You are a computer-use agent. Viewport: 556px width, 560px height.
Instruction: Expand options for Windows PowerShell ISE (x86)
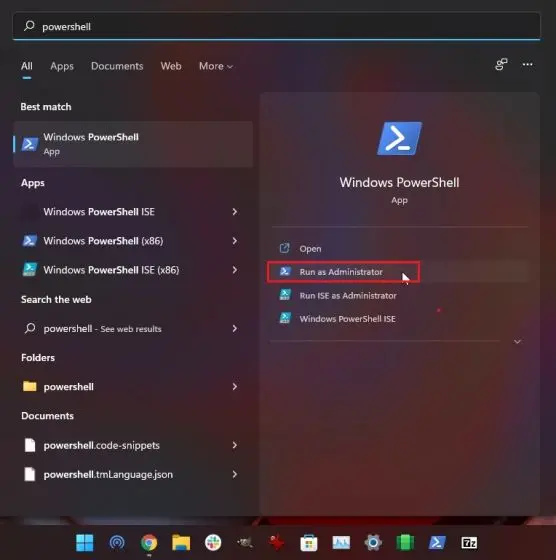coord(235,270)
